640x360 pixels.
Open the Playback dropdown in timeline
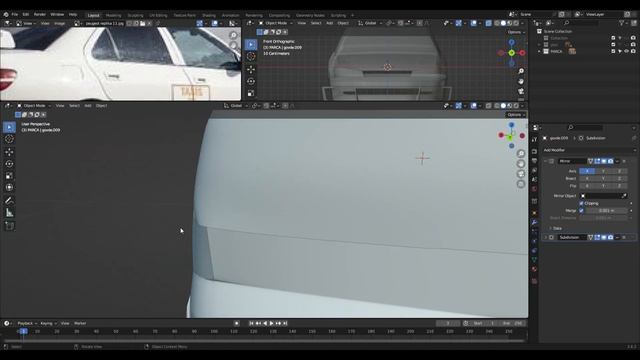point(27,323)
